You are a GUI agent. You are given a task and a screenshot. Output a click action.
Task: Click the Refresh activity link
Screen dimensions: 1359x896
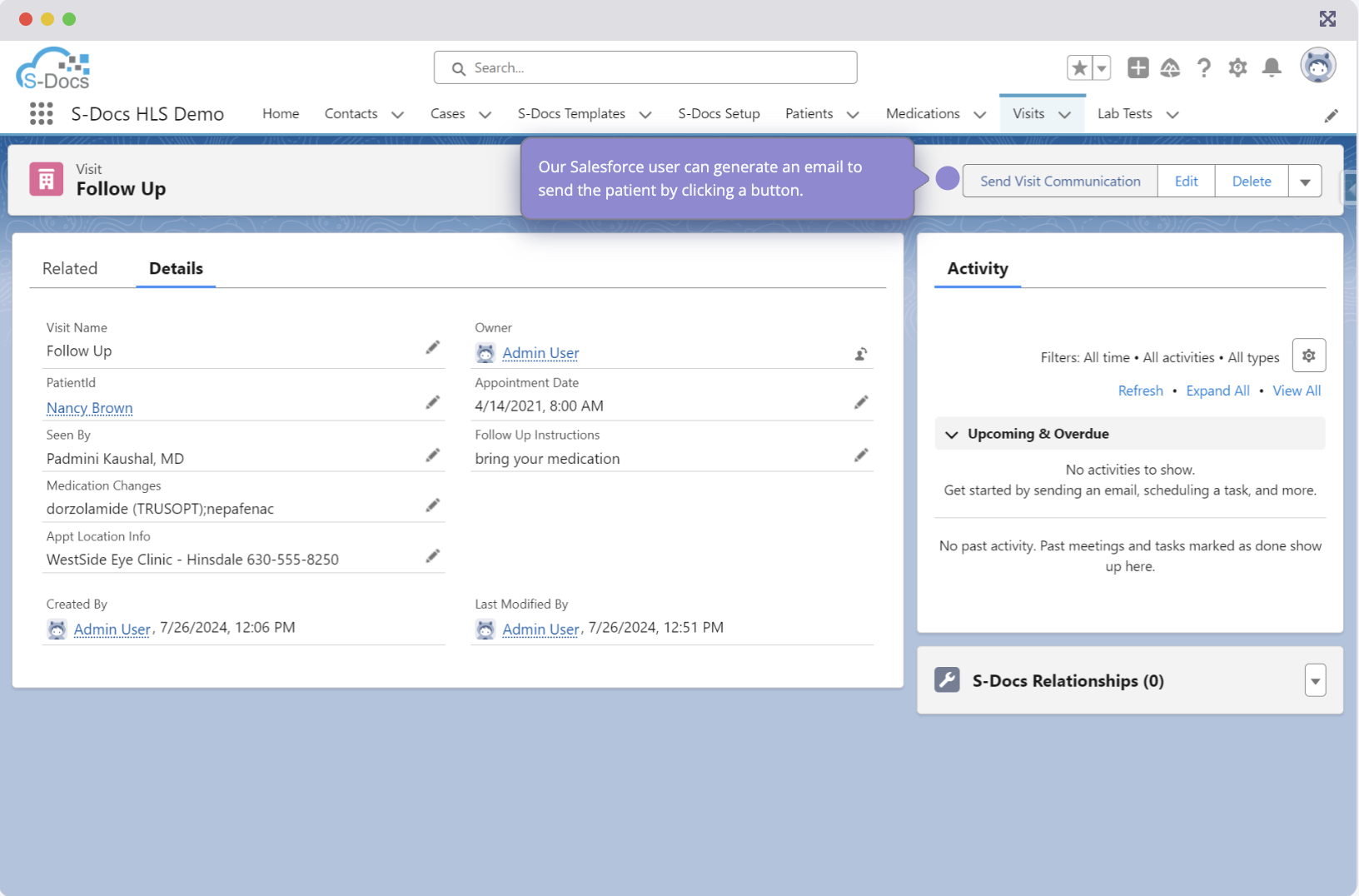[1140, 391]
